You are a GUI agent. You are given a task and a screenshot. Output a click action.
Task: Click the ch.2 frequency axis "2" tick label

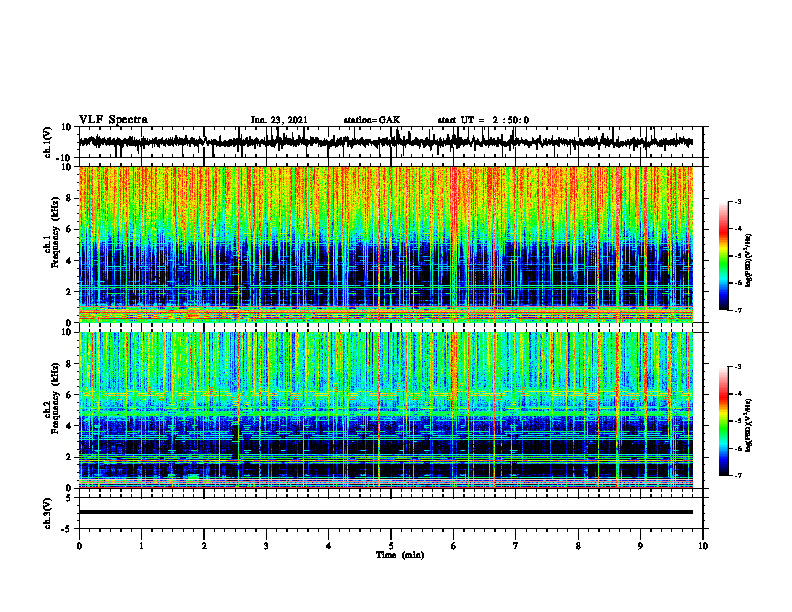[69, 457]
